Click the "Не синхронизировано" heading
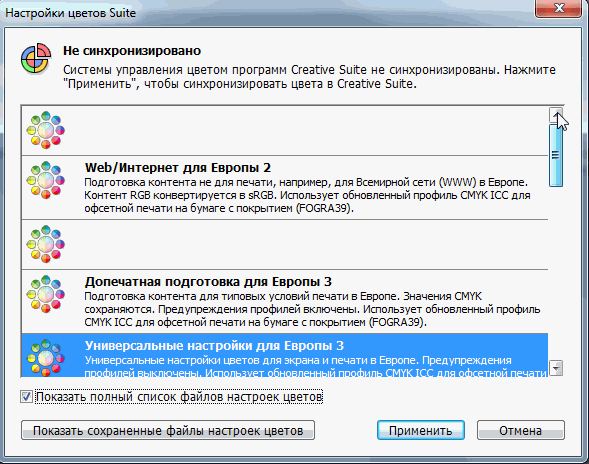This screenshot has height=464, width=589. [132, 51]
